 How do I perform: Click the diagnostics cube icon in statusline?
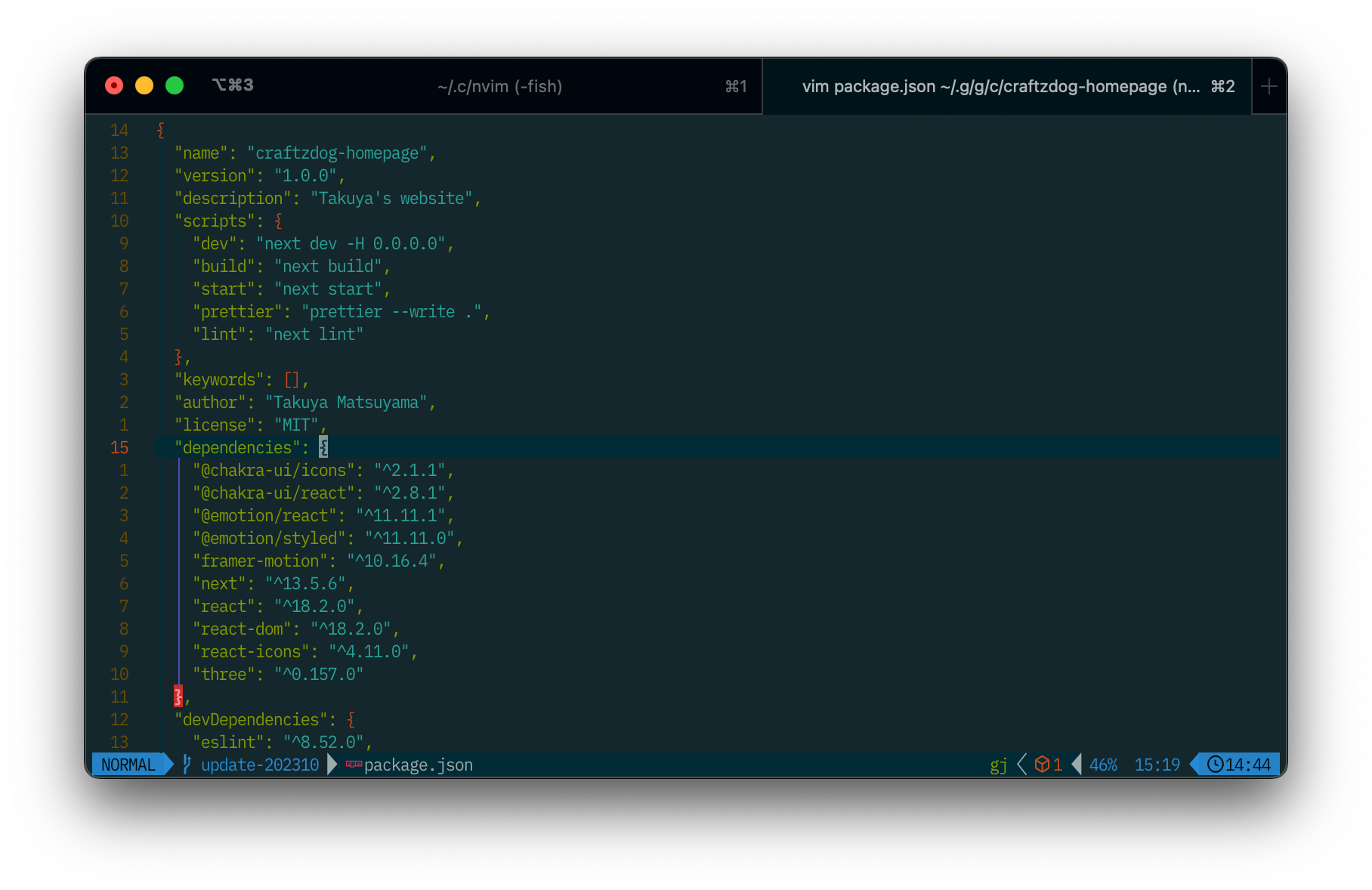(1042, 765)
